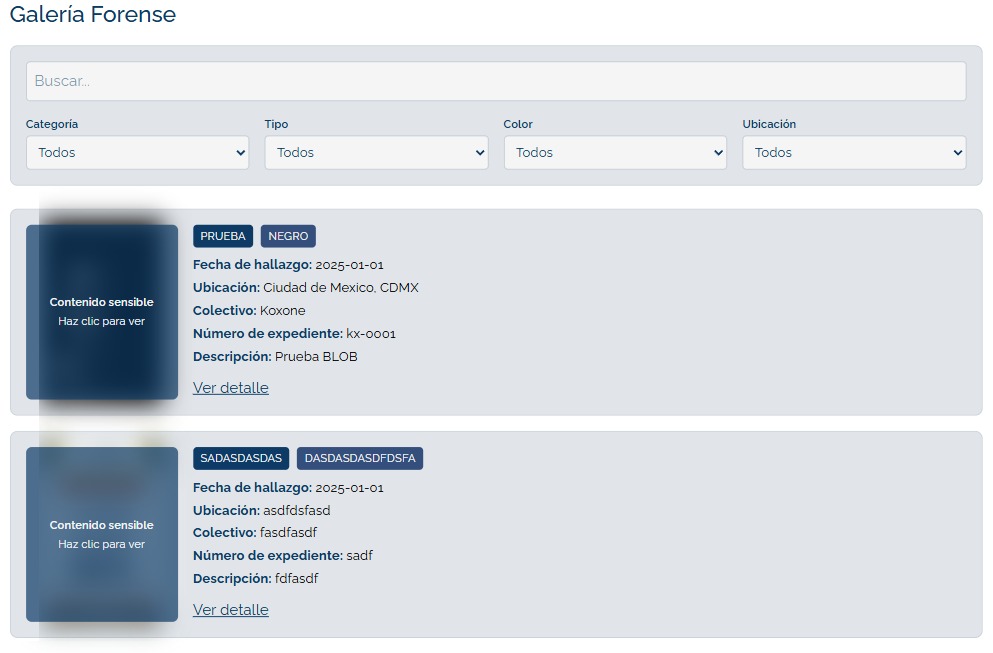Select the SADASDASDAS badge
Image resolution: width=993 pixels, height=653 pixels.
(x=241, y=458)
